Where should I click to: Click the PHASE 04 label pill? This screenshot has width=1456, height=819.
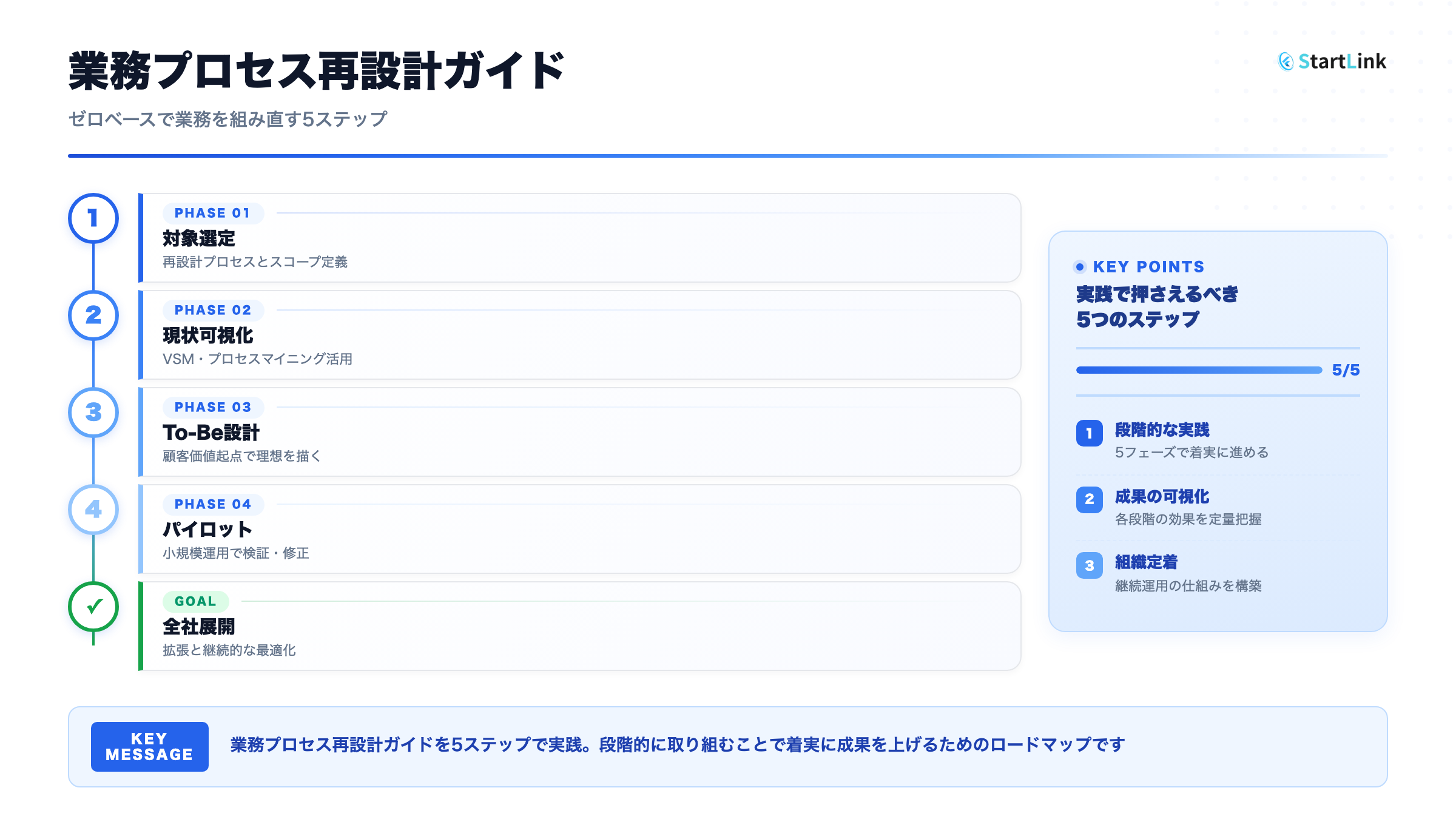pos(212,504)
